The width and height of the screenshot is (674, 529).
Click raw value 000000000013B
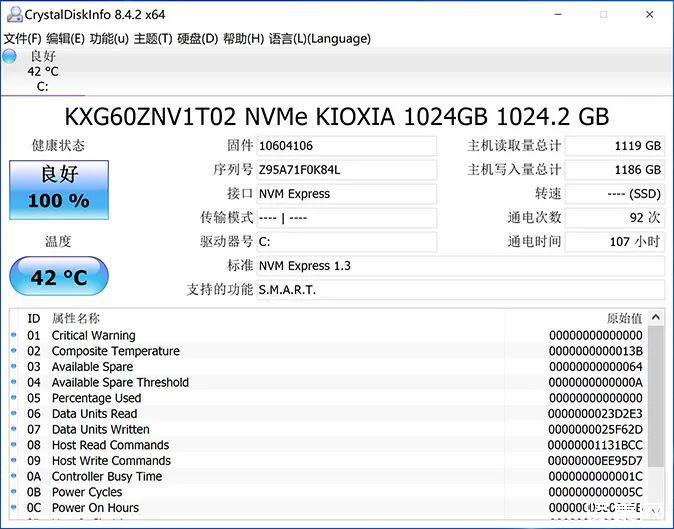pyautogui.click(x=596, y=351)
